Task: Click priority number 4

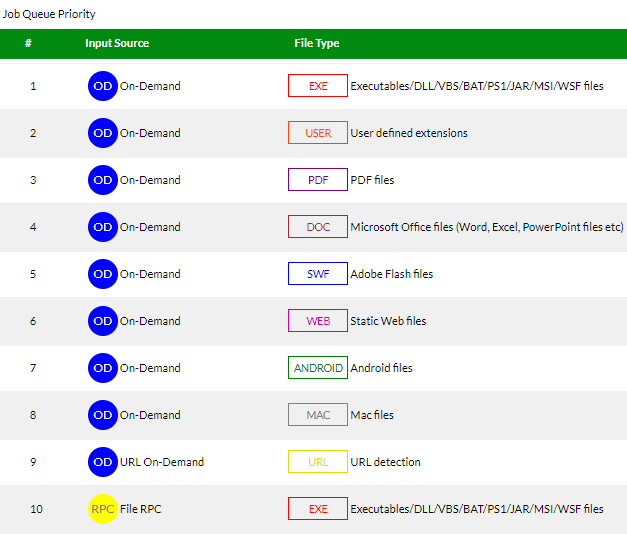Action: (x=33, y=227)
